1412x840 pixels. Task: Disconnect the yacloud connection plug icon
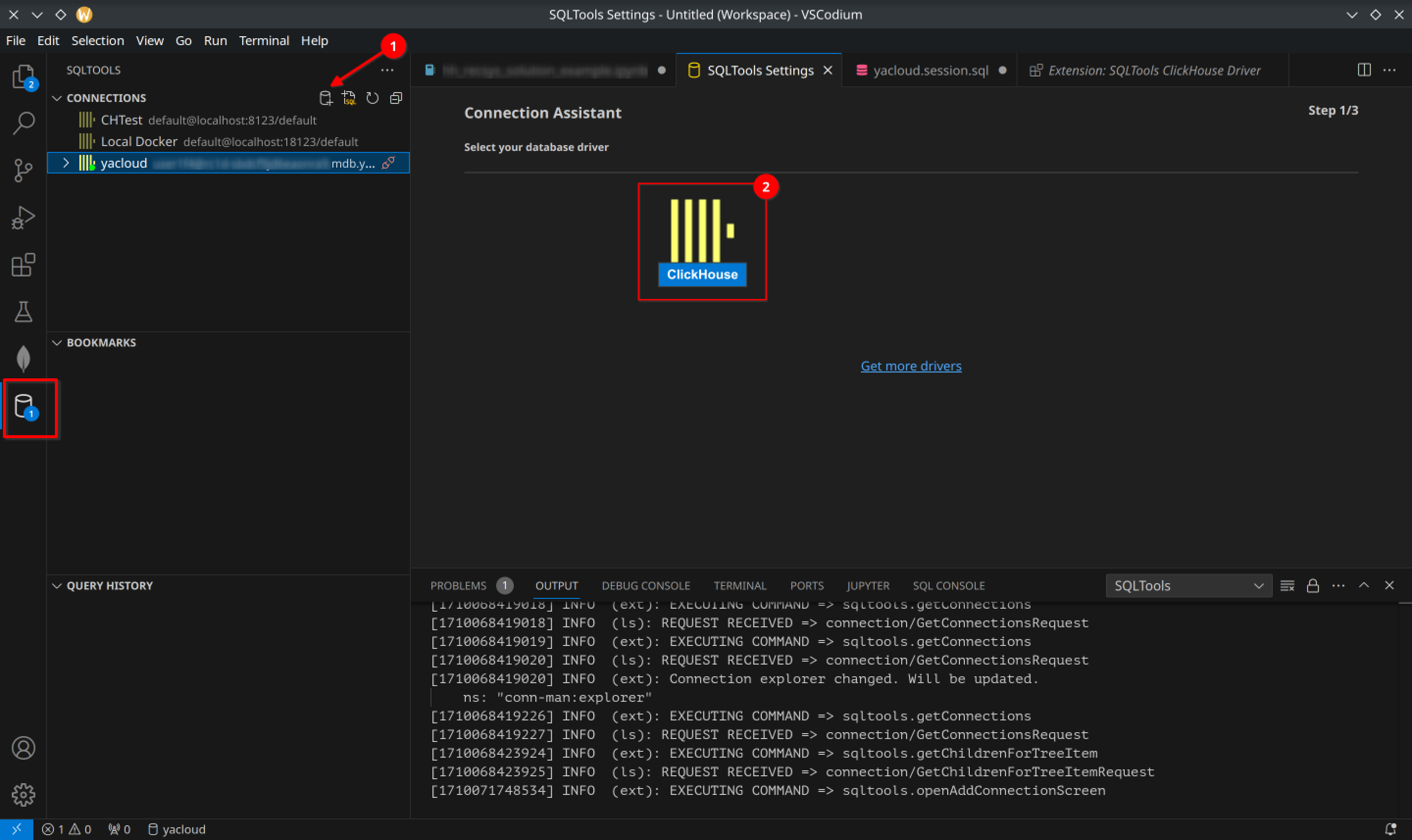click(388, 163)
